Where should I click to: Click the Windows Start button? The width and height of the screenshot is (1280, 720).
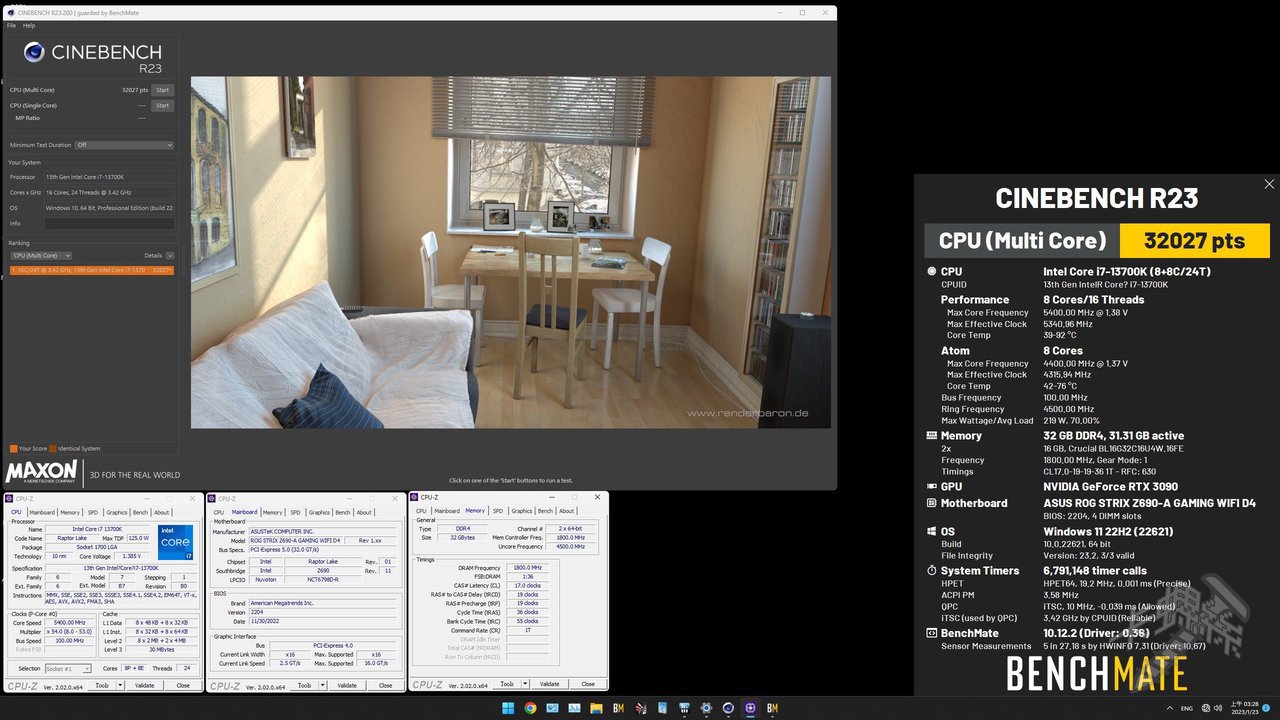click(x=508, y=708)
